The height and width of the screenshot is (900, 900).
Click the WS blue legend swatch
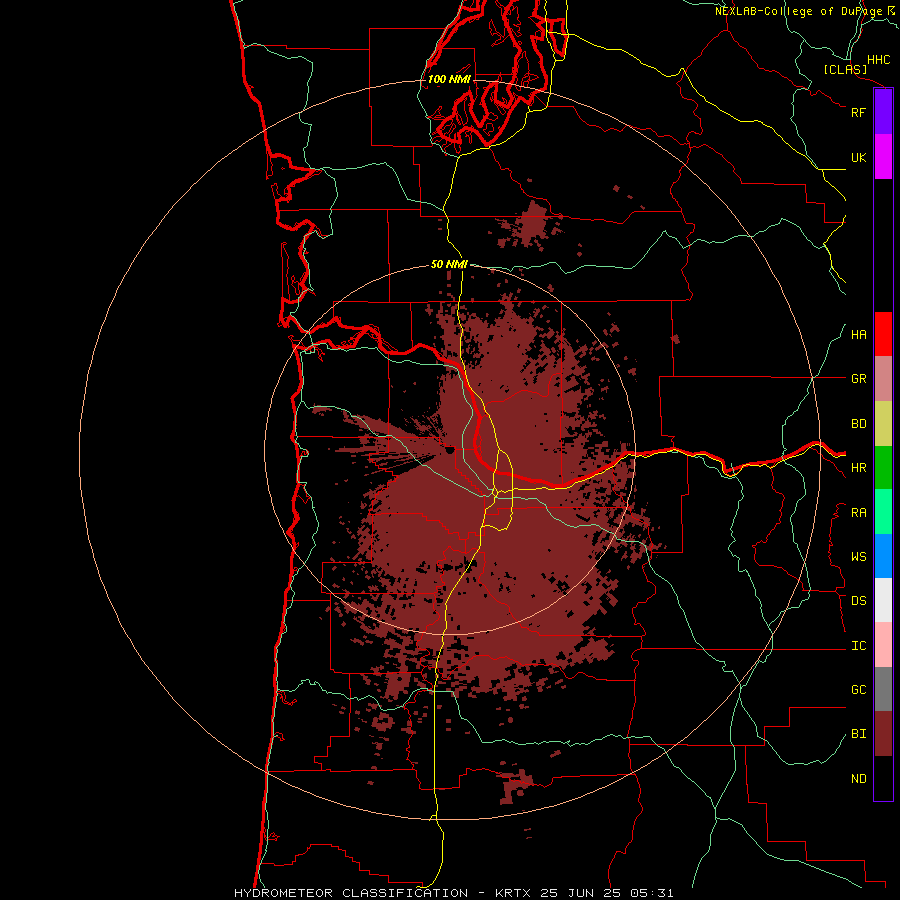click(883, 556)
